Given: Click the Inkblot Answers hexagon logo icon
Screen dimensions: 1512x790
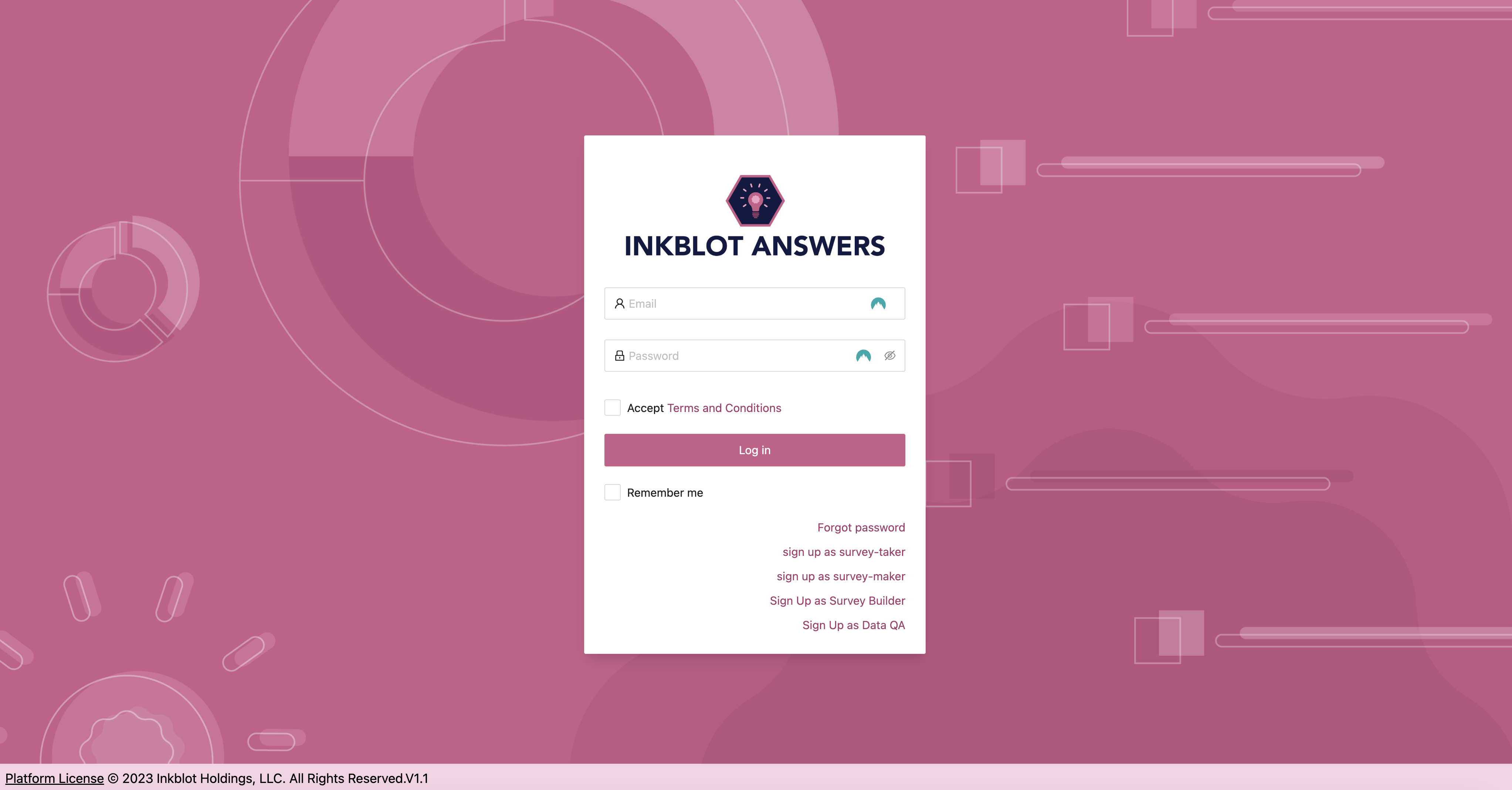Looking at the screenshot, I should pyautogui.click(x=754, y=201).
